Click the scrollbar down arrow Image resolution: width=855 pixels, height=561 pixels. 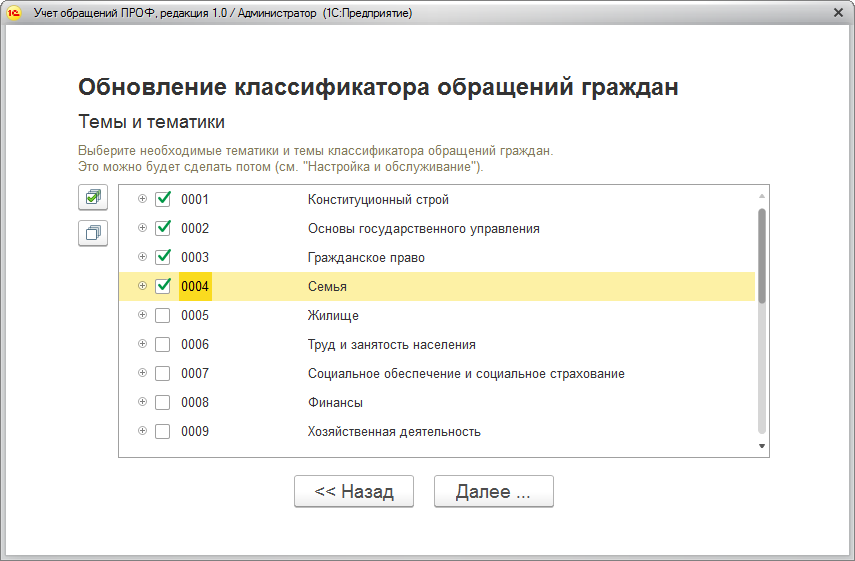(761, 446)
